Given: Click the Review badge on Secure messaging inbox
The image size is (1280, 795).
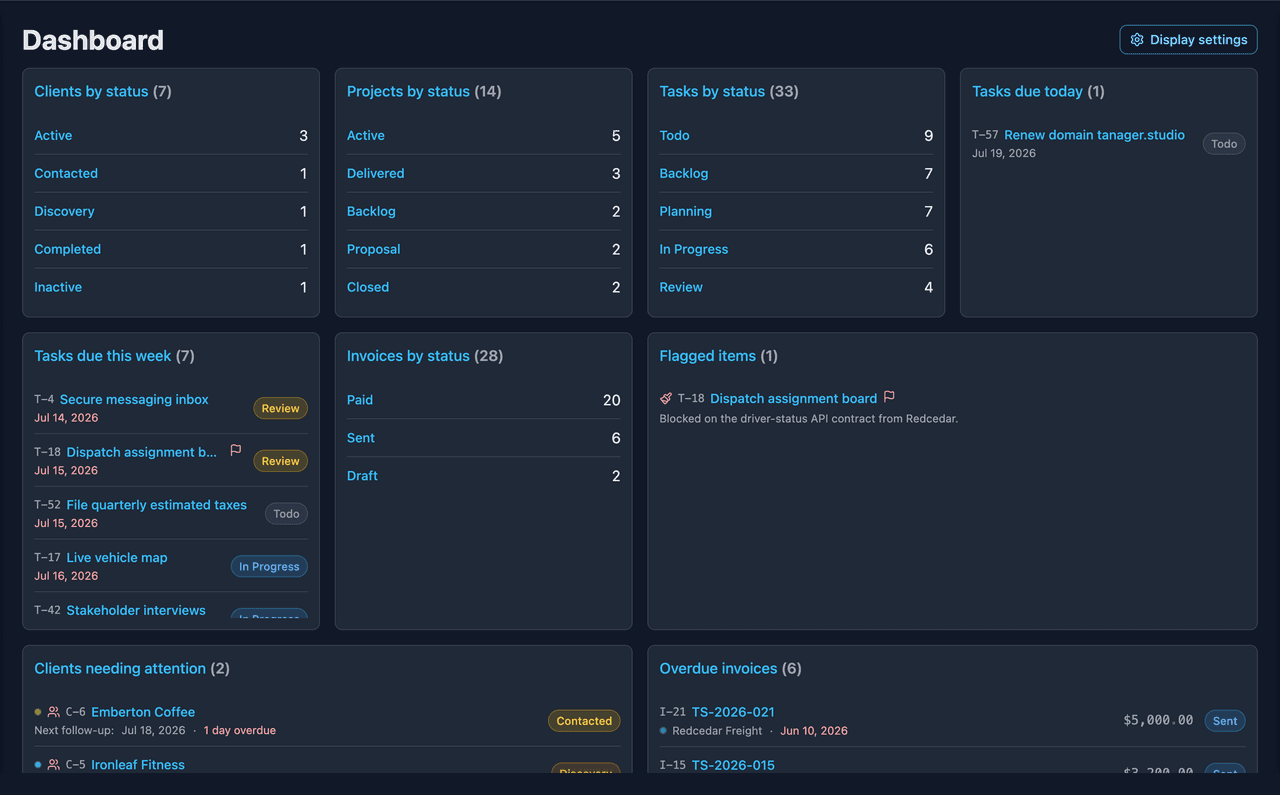Looking at the screenshot, I should 280,408.
